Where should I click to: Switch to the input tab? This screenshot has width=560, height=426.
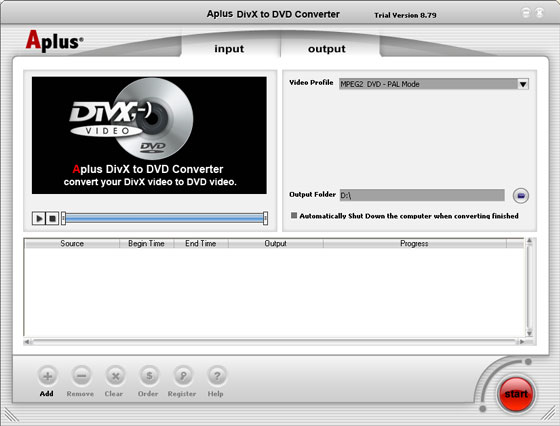[229, 49]
